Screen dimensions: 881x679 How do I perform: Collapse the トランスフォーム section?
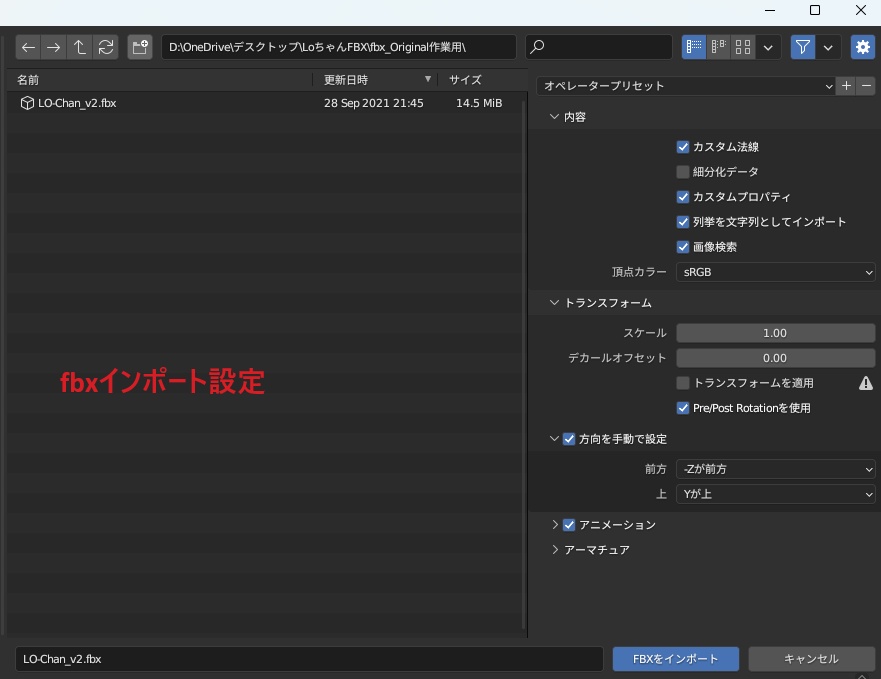tap(555, 302)
